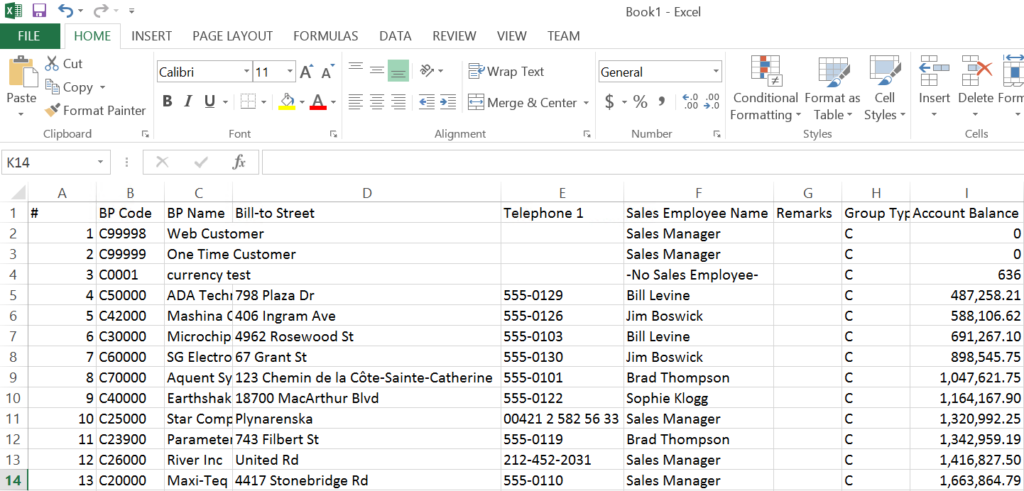Click the Orientation text angle icon
1024x491 pixels.
tap(427, 71)
